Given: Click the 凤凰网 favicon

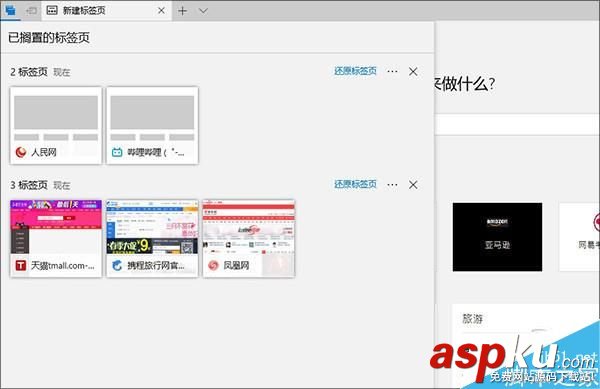Looking at the screenshot, I should [213, 265].
